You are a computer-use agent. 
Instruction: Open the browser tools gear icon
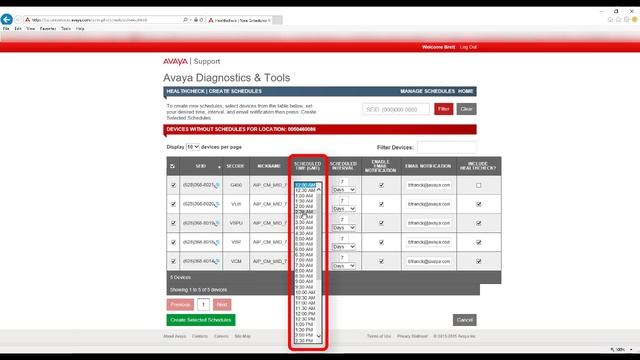627,19
